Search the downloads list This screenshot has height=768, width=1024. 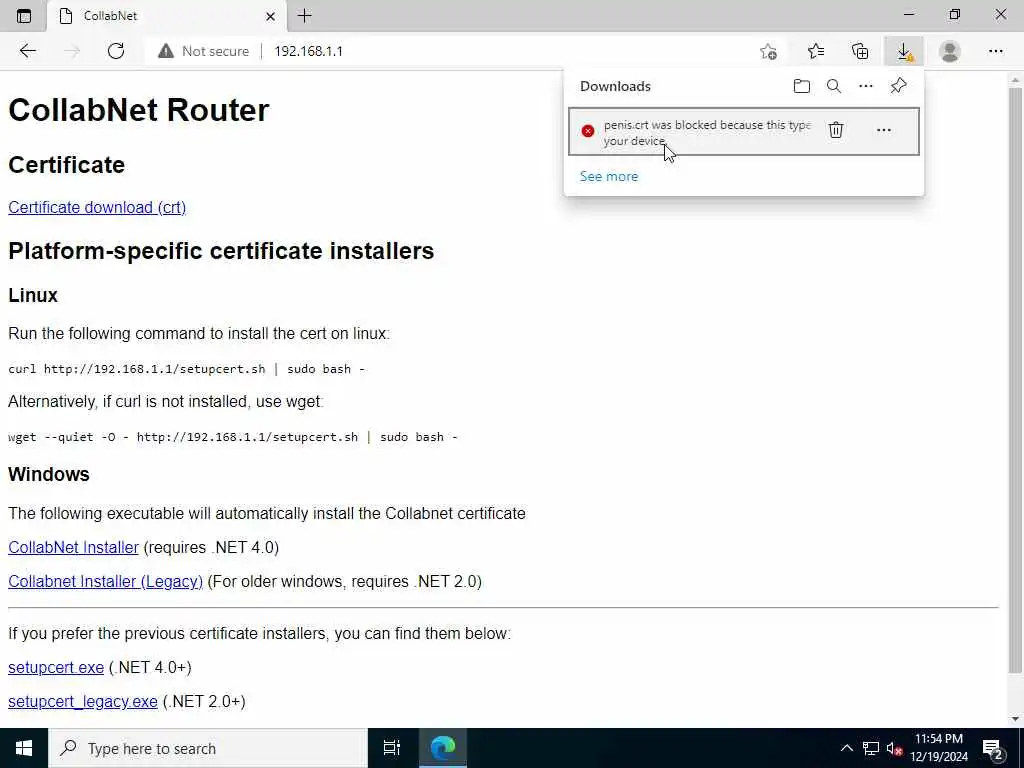pos(833,86)
